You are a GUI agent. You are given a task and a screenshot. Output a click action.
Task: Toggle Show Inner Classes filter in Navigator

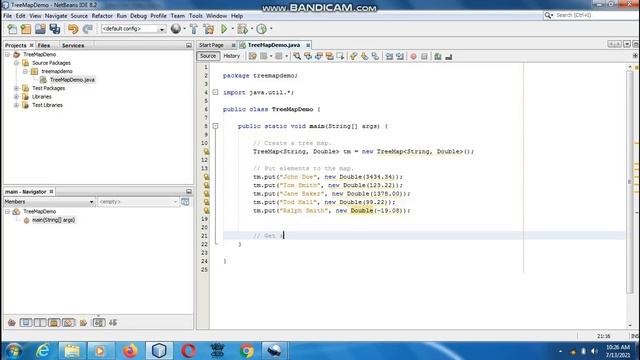(x=68, y=323)
